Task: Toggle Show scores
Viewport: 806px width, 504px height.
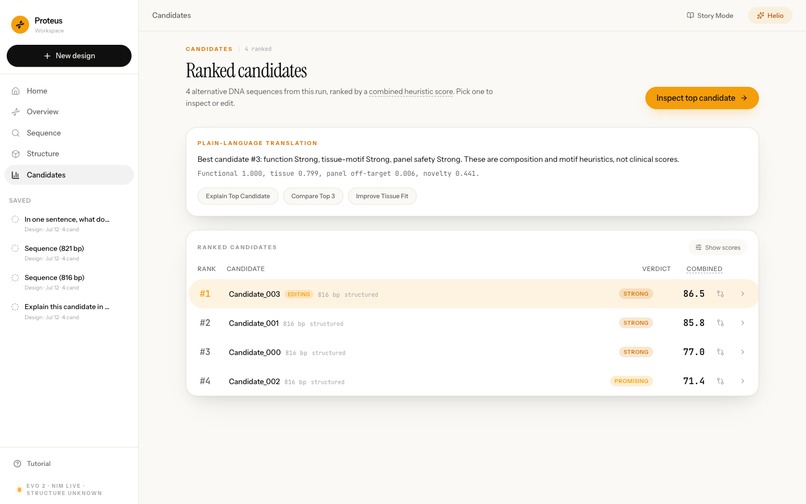Action: 718,247
